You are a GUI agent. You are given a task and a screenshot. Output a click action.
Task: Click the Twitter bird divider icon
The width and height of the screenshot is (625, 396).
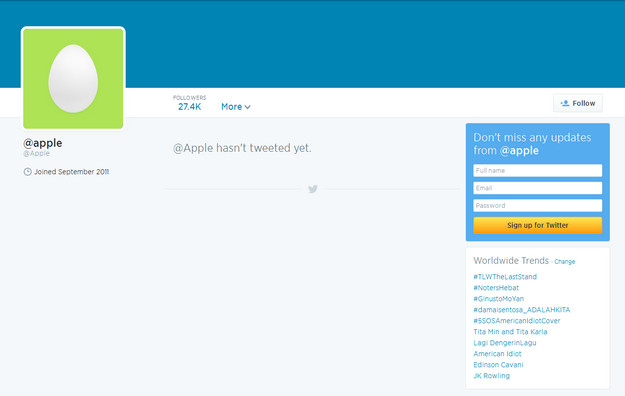pyautogui.click(x=313, y=189)
